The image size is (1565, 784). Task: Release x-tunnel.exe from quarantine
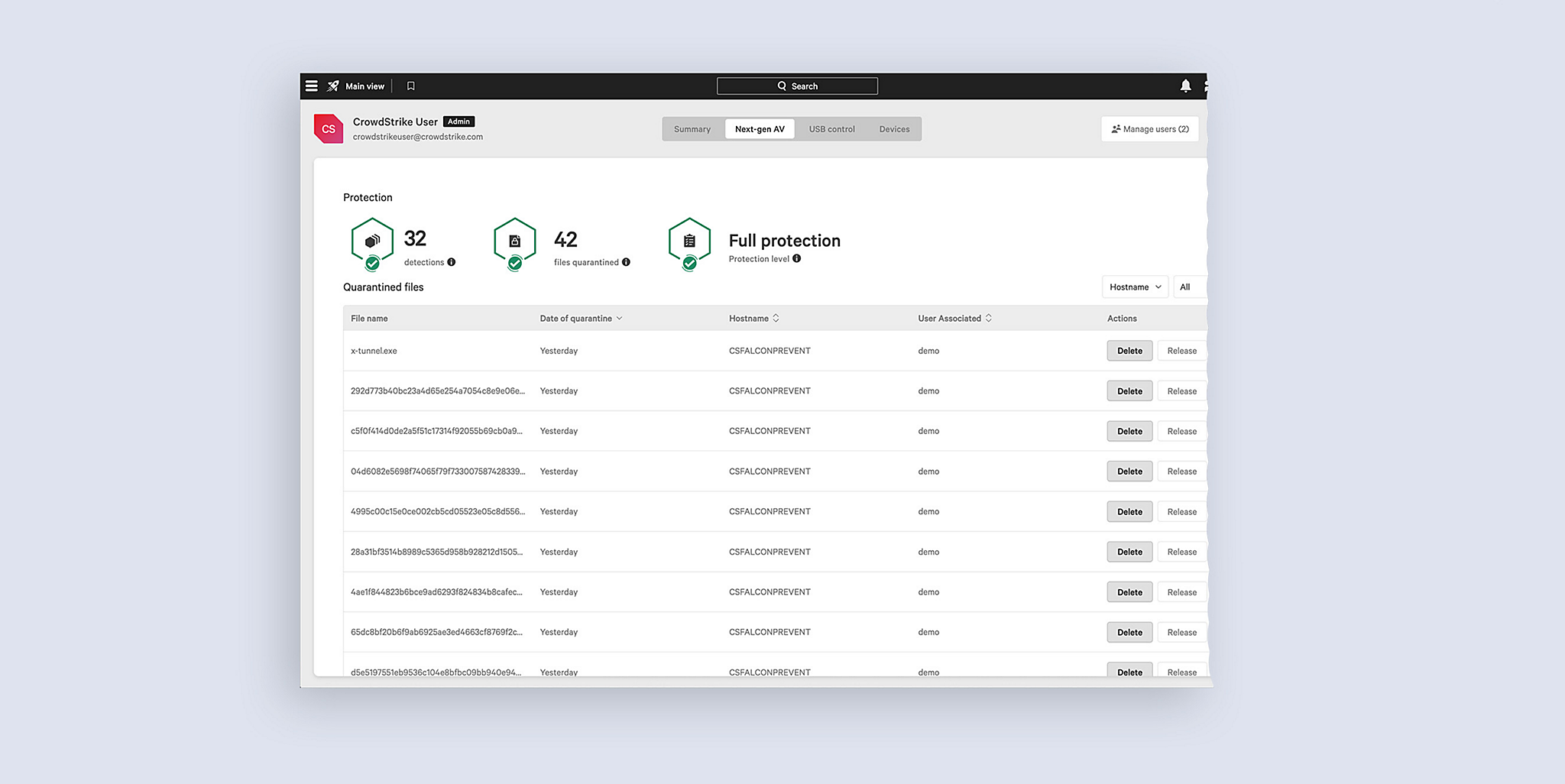point(1181,350)
